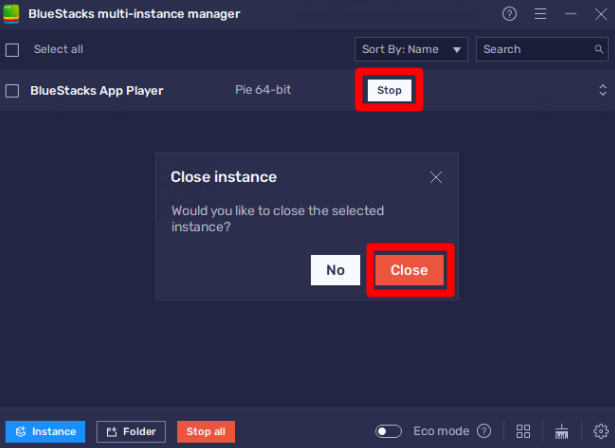Open the hamburger menu in title bar
615x448 pixels.
click(540, 14)
